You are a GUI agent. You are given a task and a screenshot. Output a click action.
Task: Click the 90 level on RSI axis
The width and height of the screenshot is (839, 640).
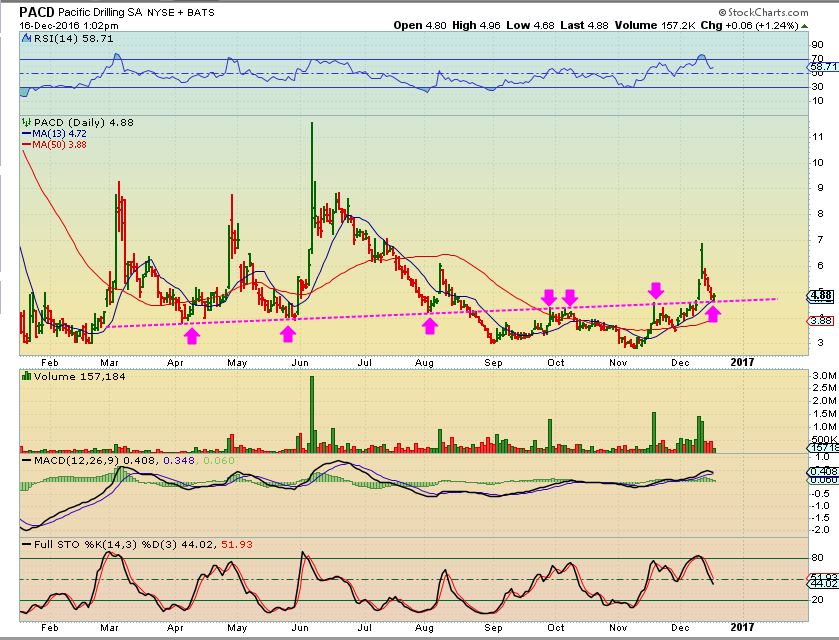(x=817, y=45)
